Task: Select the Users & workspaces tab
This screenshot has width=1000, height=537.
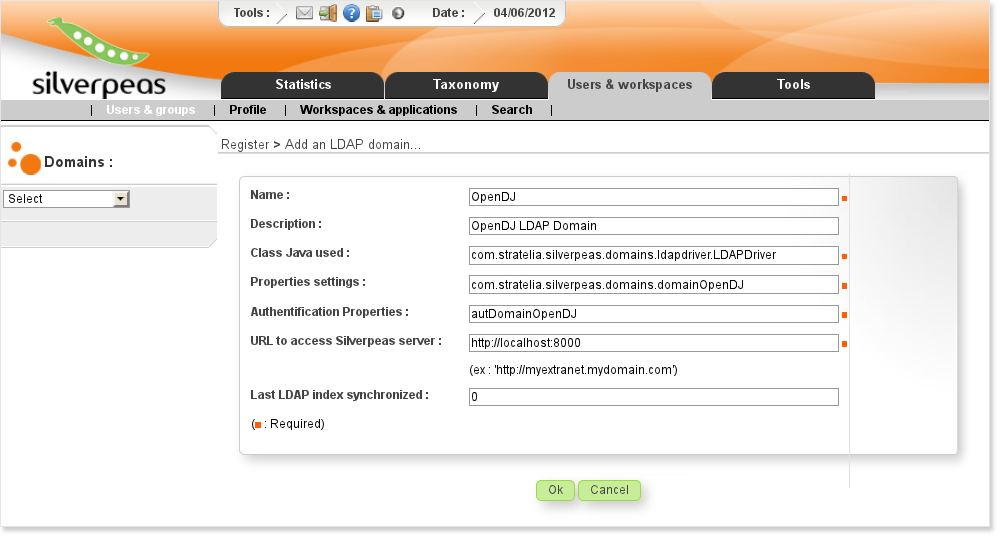Action: click(629, 85)
